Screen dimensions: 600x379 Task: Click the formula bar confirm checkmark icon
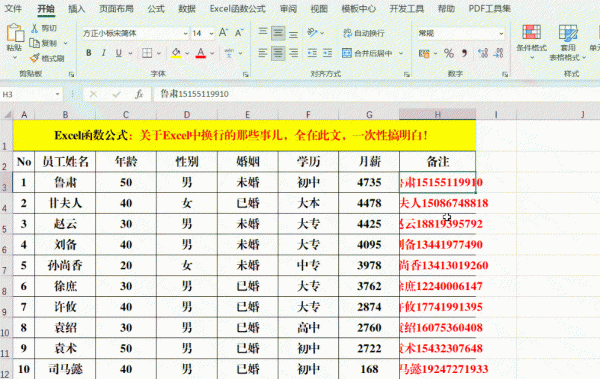click(116, 94)
